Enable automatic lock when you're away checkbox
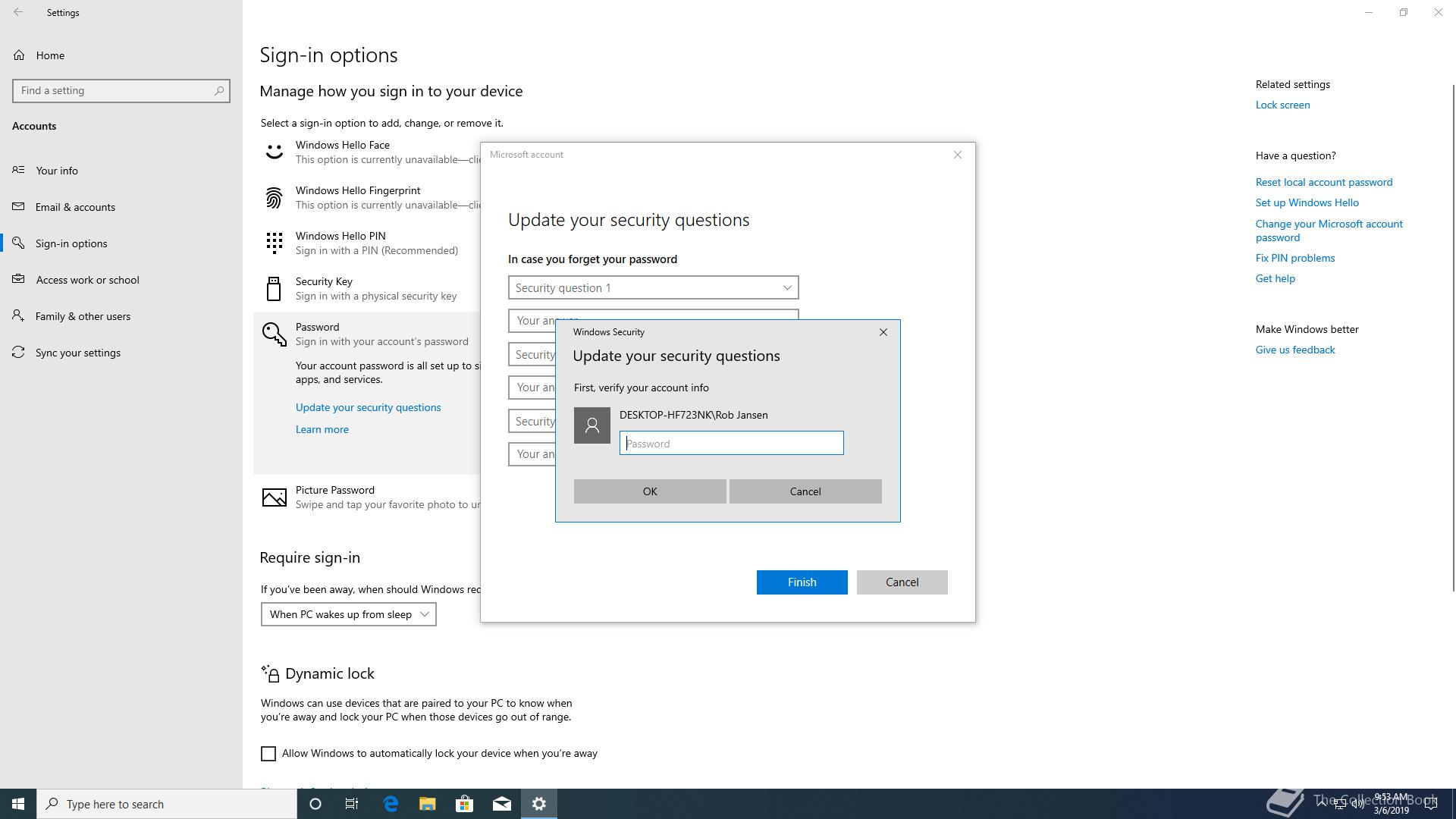This screenshot has width=1456, height=819. (x=268, y=753)
